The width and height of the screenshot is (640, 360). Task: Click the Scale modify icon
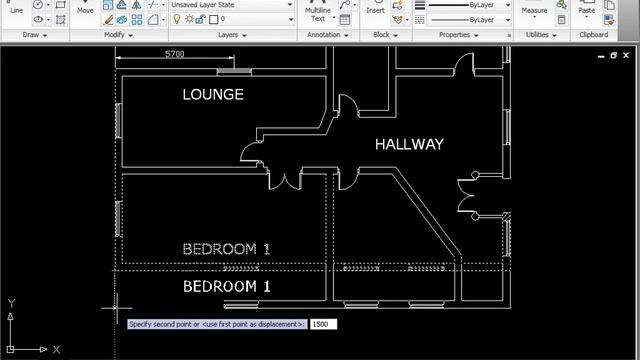click(x=108, y=5)
